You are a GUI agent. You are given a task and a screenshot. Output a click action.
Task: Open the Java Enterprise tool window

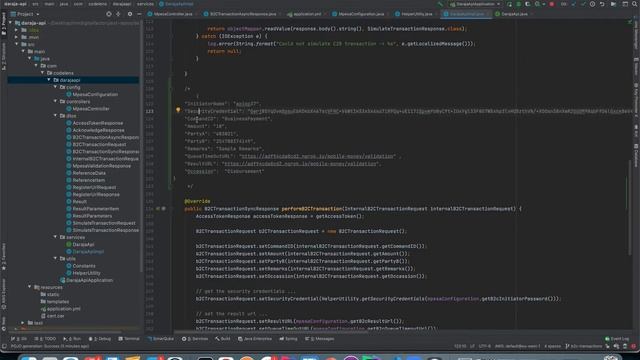[255, 339]
